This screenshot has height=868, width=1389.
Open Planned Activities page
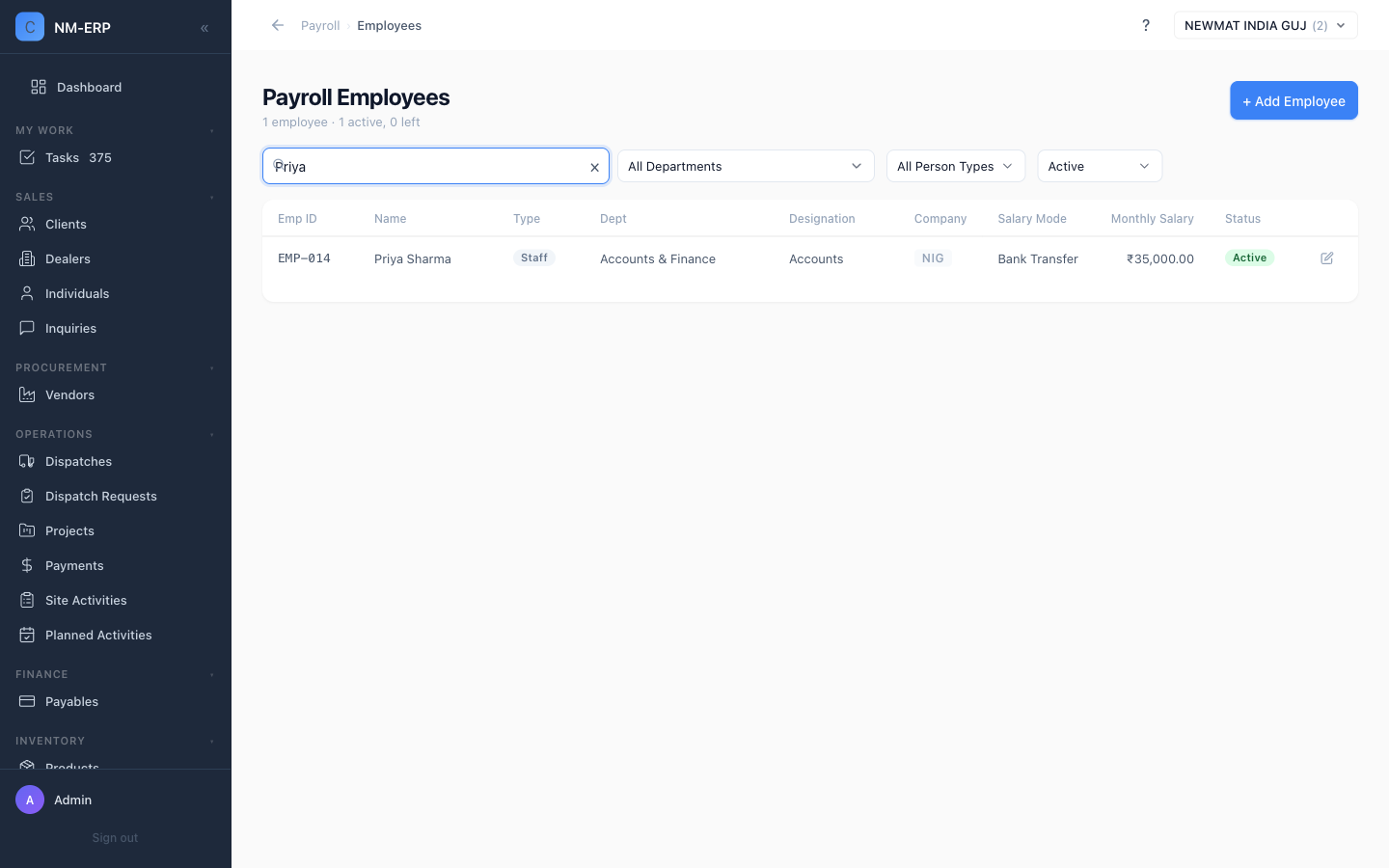116,635
